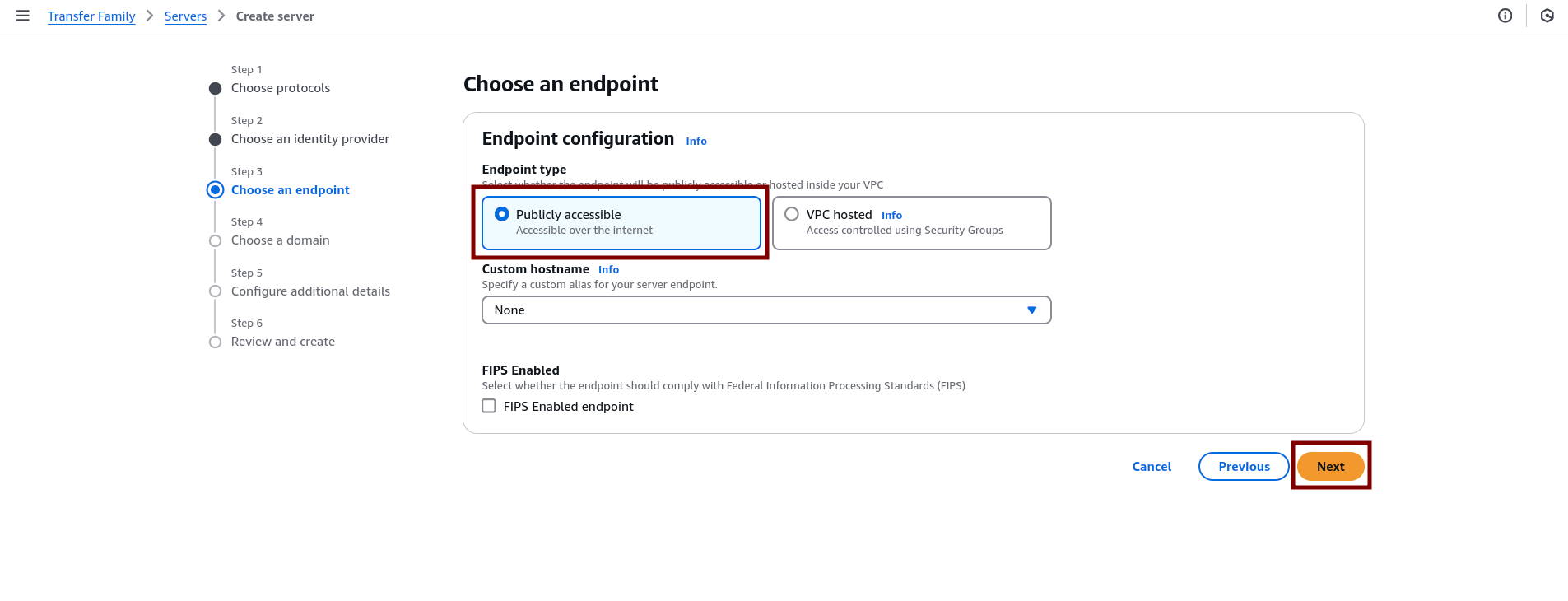Open the Custom hostname dropdown

(x=765, y=310)
